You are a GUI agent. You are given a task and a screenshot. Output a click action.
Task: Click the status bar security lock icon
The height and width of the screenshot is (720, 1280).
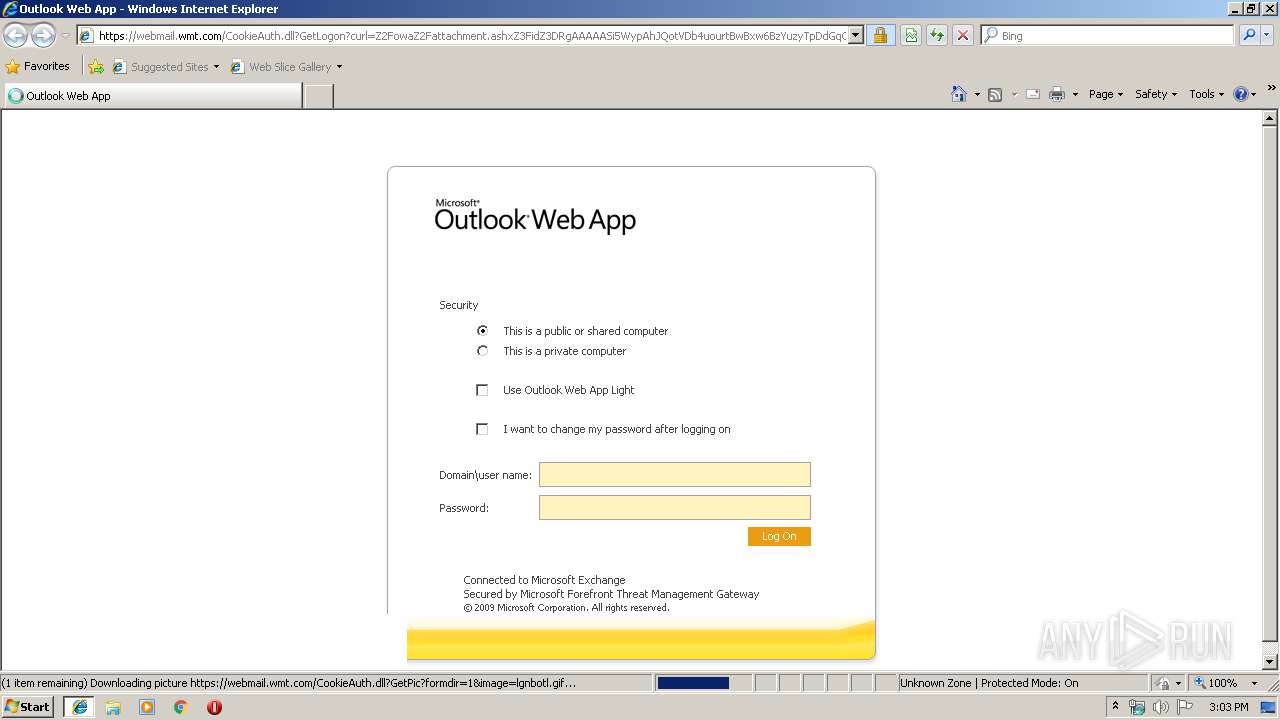(x=1163, y=683)
